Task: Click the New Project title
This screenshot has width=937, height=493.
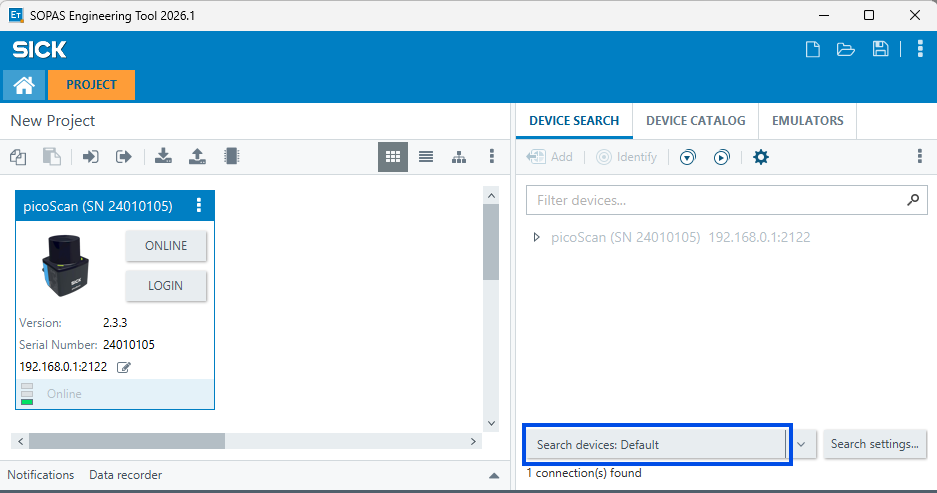Action: coord(53,121)
